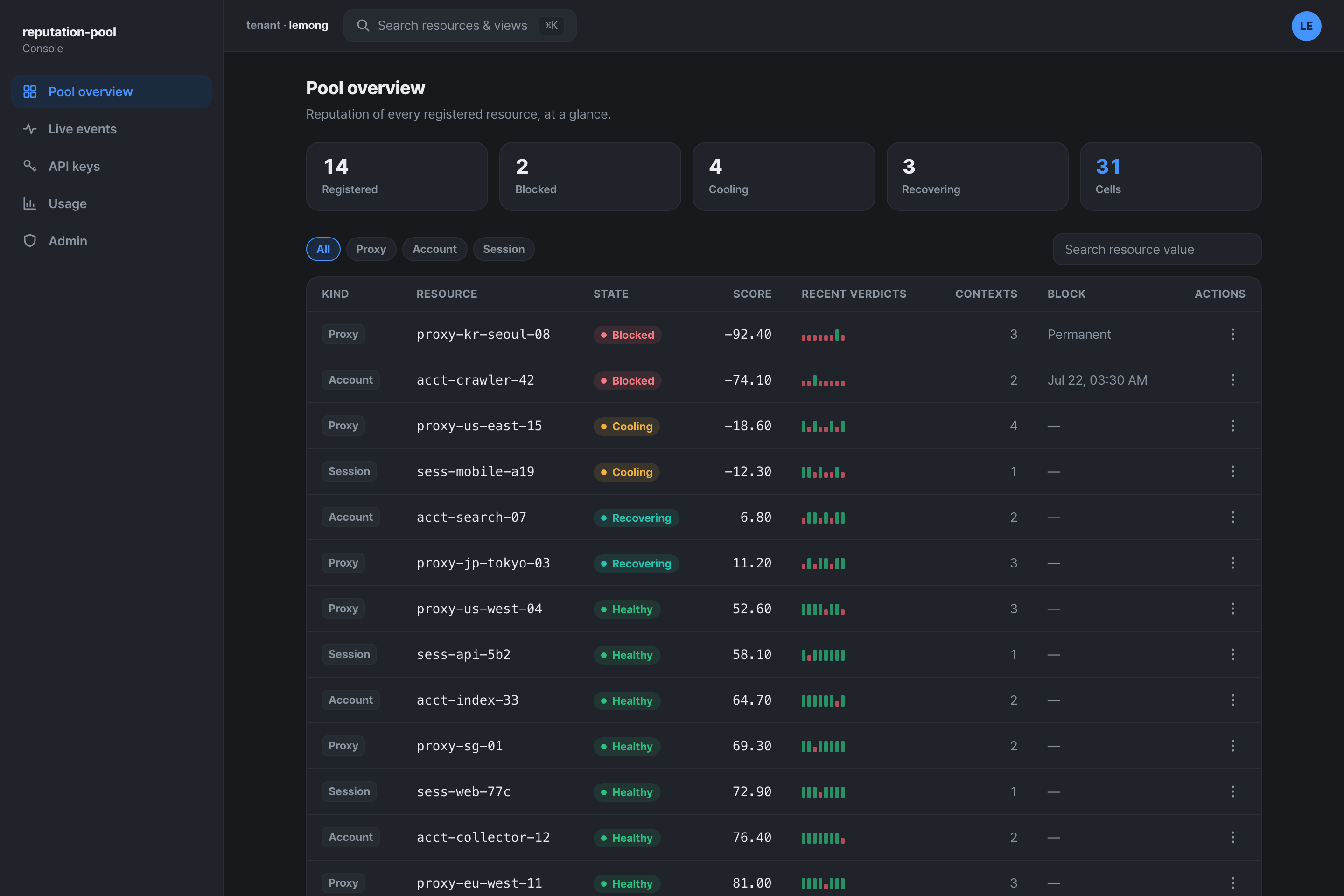This screenshot has width=1344, height=896.
Task: Open the 4 Cooling card
Action: (x=784, y=176)
